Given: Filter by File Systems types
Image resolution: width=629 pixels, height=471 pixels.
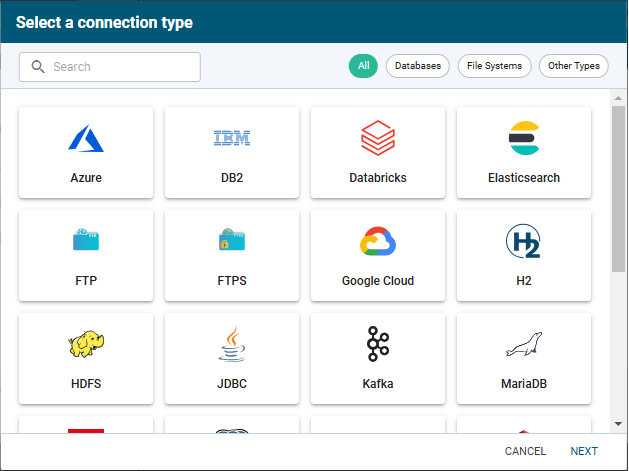Looking at the screenshot, I should 495,66.
